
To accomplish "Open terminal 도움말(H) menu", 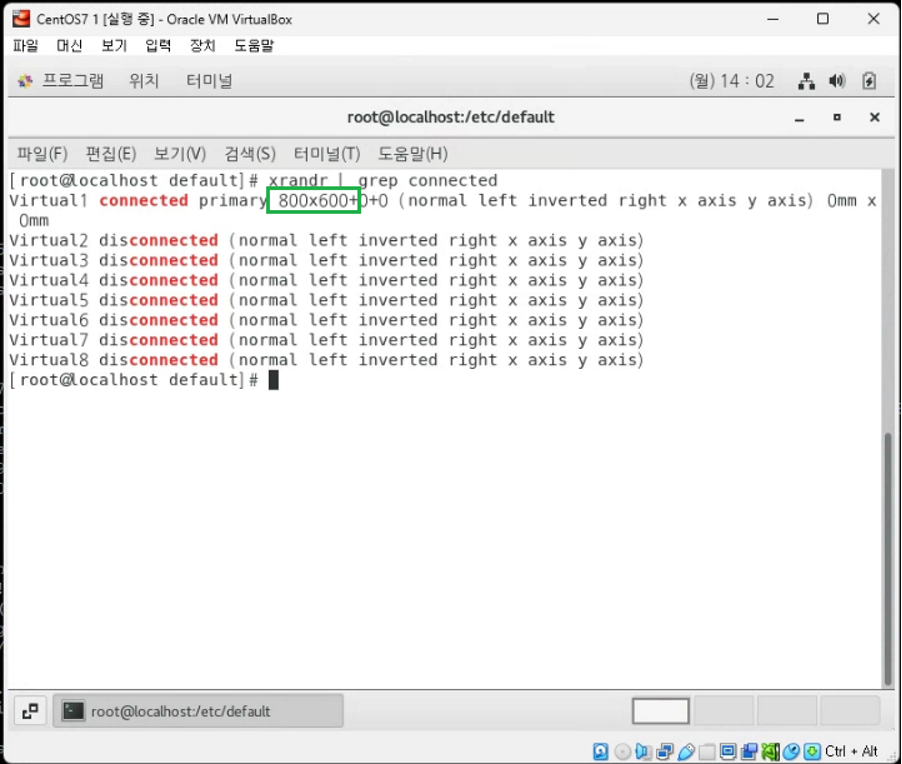I will pyautogui.click(x=412, y=154).
